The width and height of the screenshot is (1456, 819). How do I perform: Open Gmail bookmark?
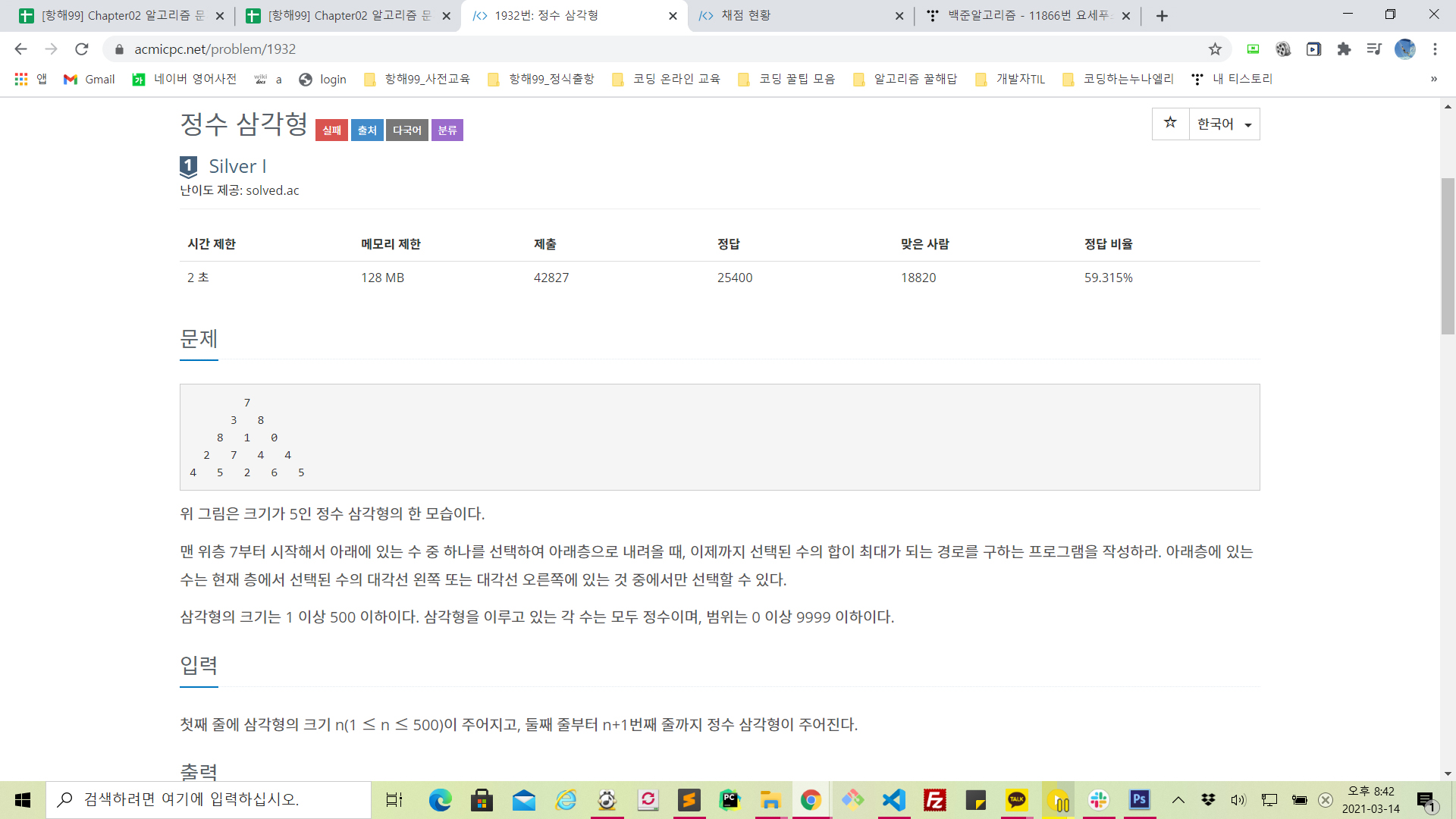[x=89, y=79]
